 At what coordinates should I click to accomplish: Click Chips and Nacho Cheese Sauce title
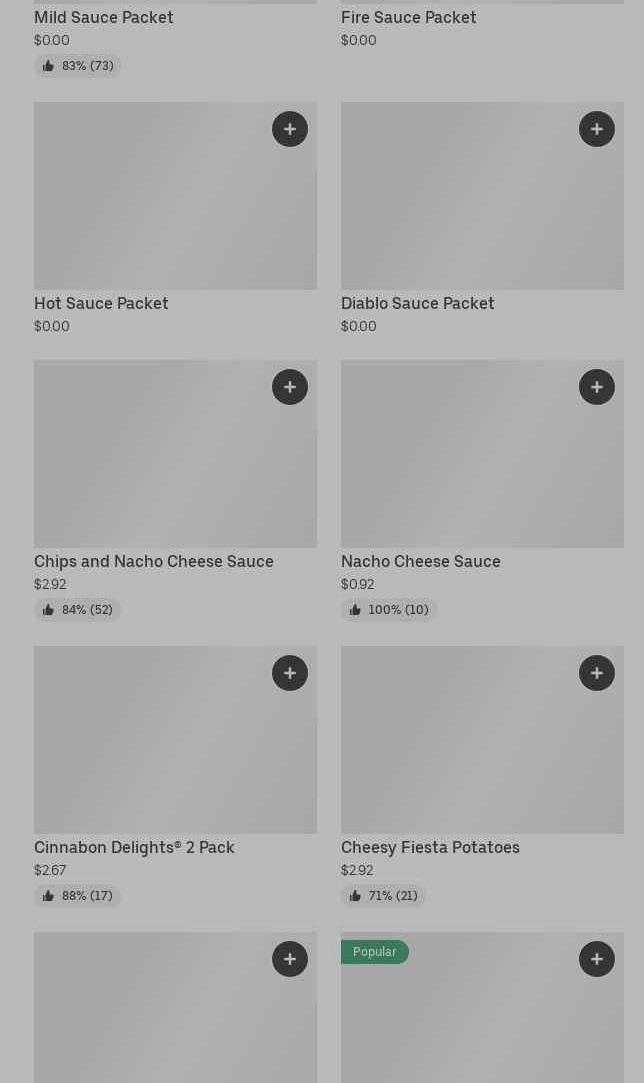pos(153,562)
